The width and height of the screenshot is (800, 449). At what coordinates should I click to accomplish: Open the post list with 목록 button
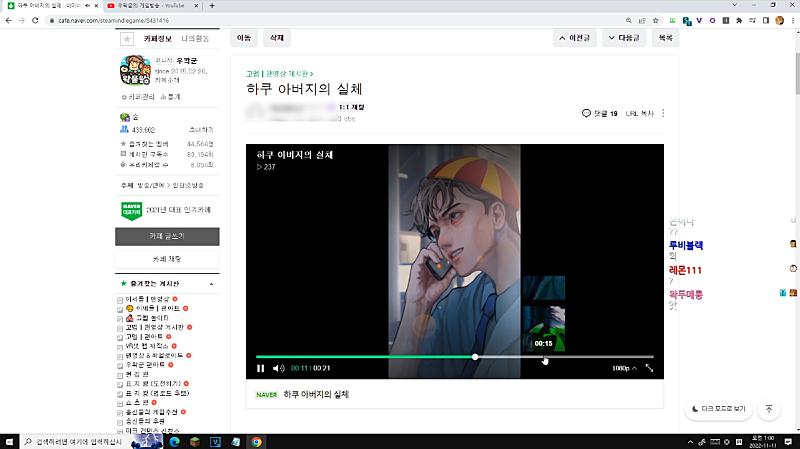(x=665, y=38)
